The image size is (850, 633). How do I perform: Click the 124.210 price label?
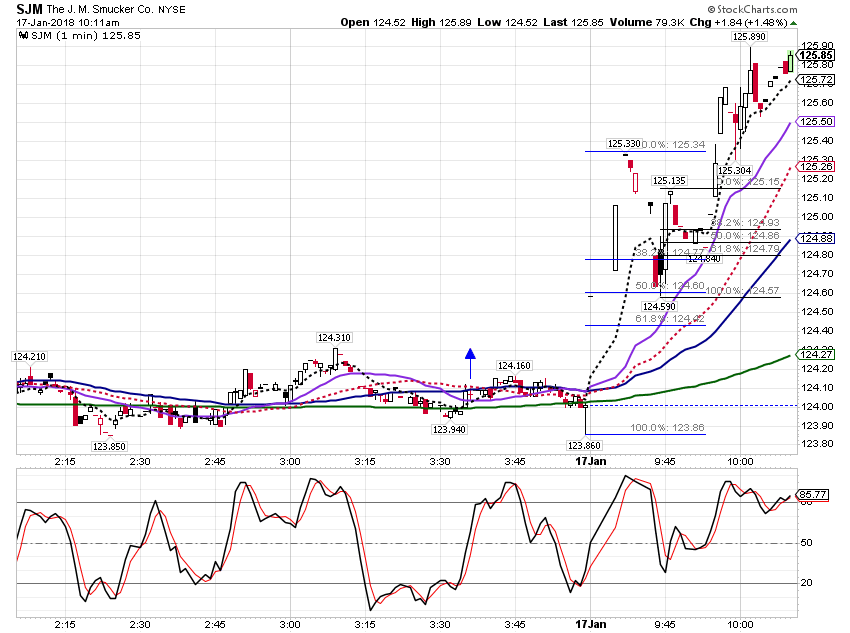[x=29, y=357]
